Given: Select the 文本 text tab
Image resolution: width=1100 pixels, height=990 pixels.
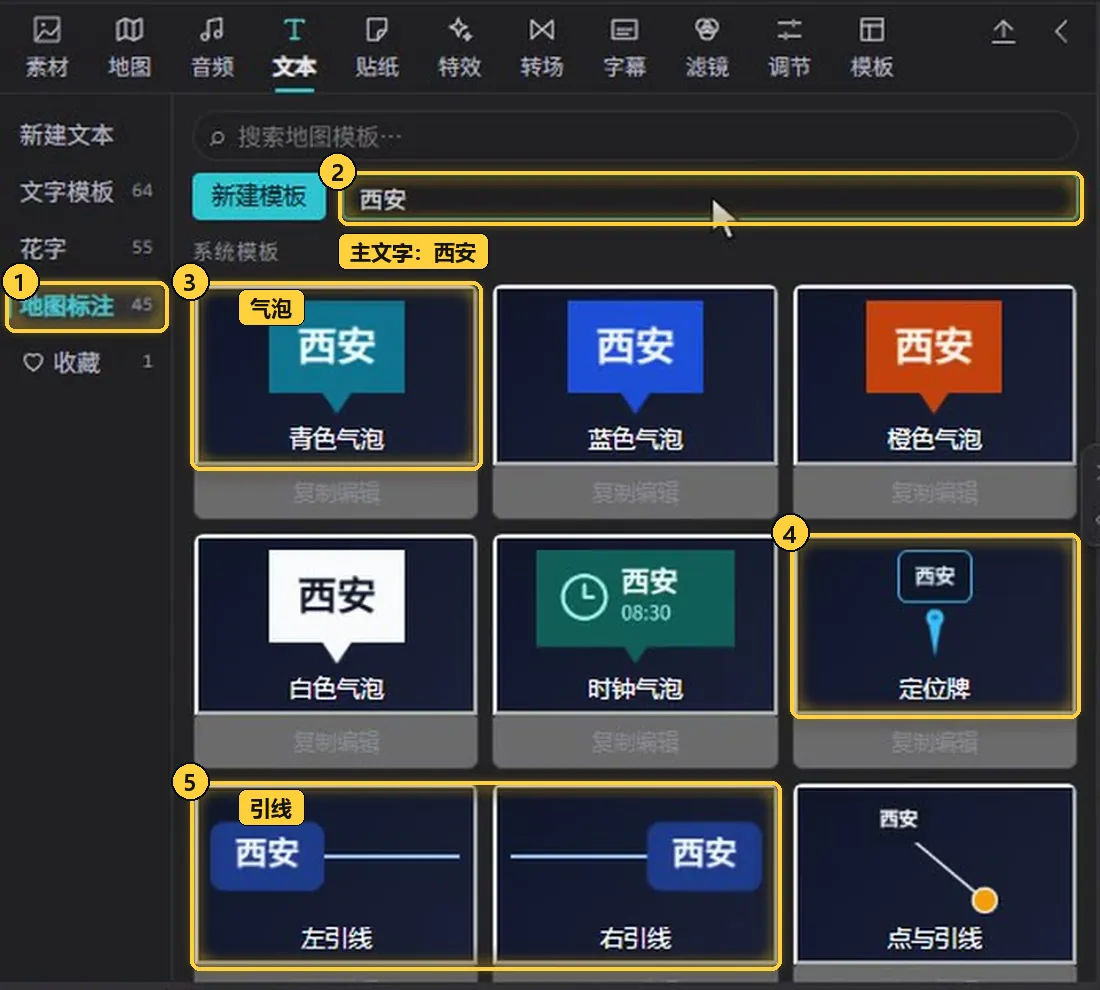Looking at the screenshot, I should coord(294,47).
